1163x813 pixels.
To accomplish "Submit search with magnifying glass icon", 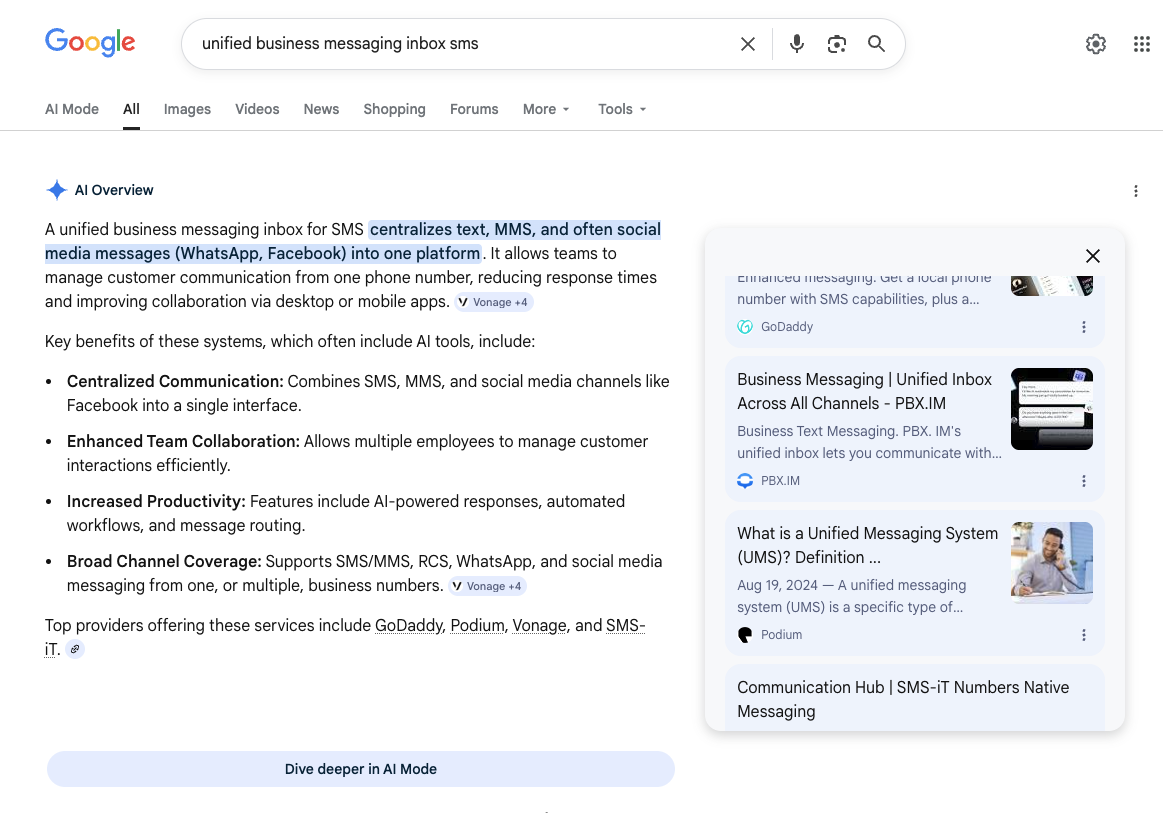I will [x=877, y=44].
